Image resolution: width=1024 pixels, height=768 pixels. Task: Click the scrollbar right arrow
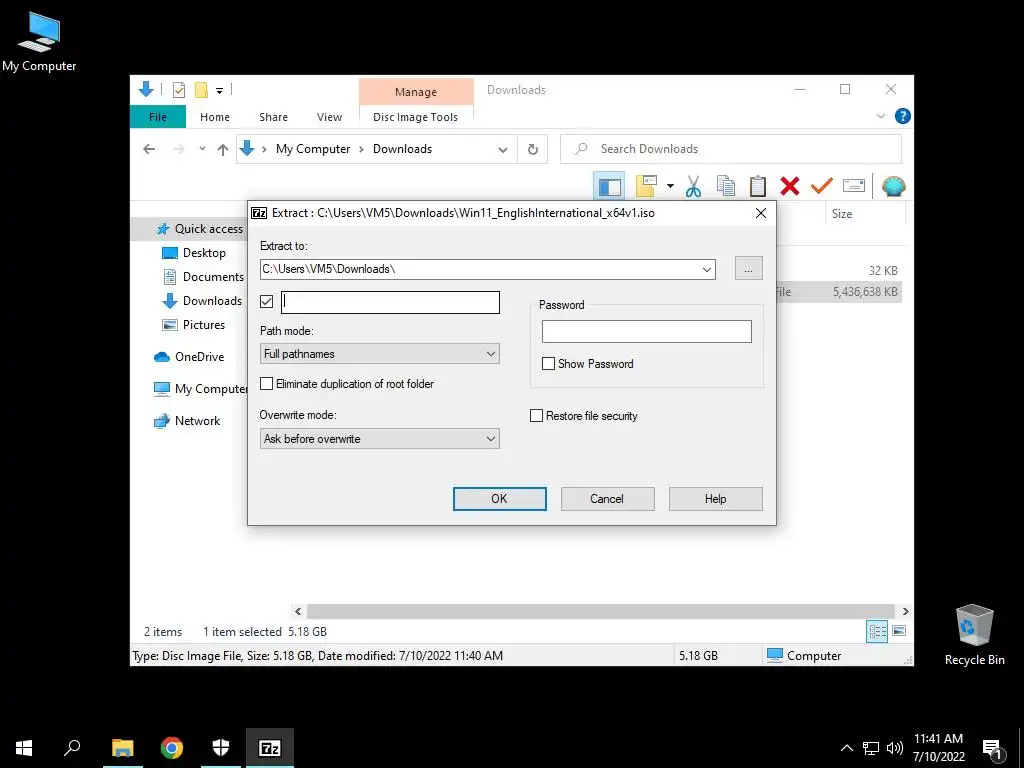(905, 611)
